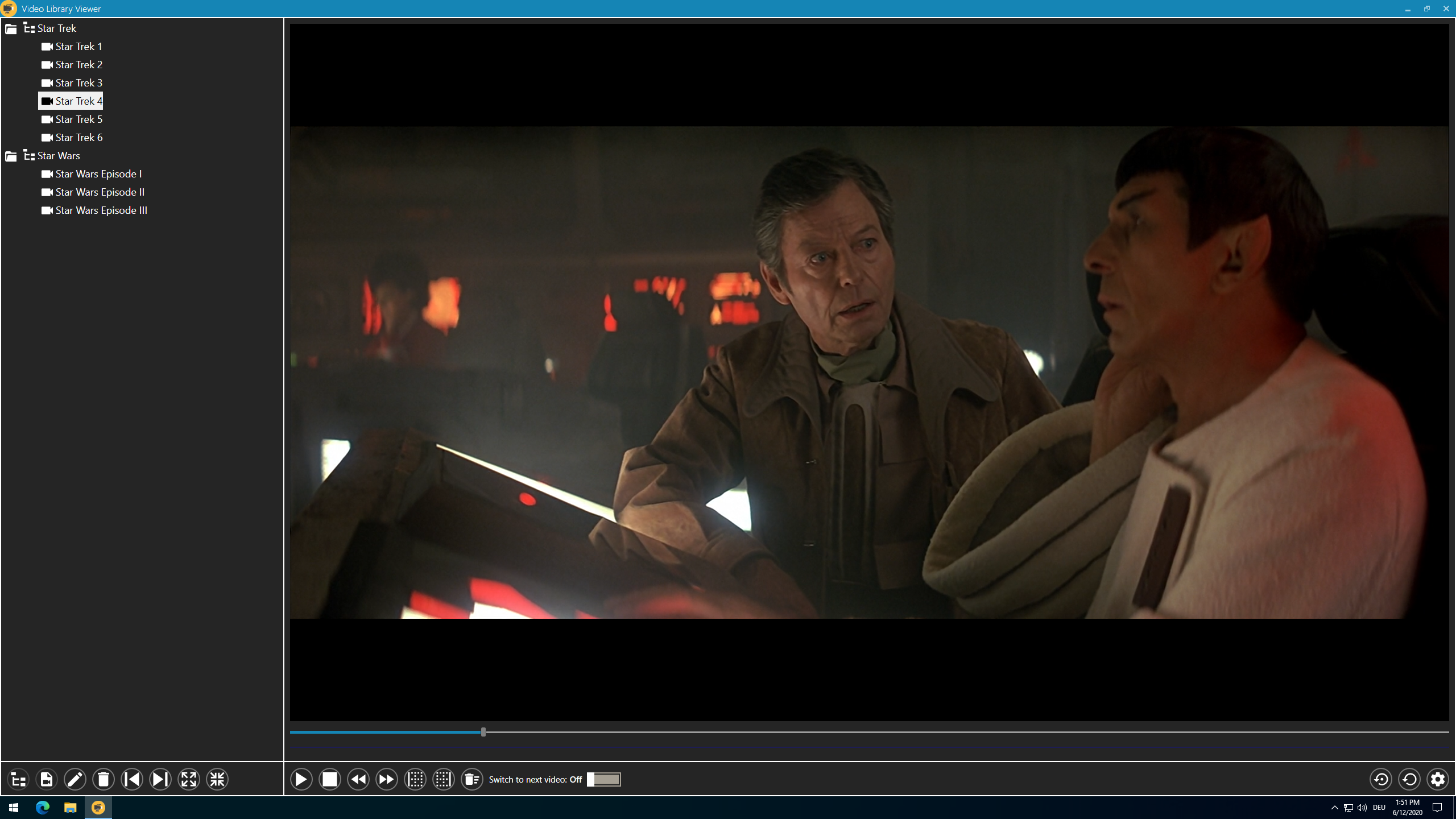Fast forward the video
This screenshot has width=1456, height=819.
387,779
